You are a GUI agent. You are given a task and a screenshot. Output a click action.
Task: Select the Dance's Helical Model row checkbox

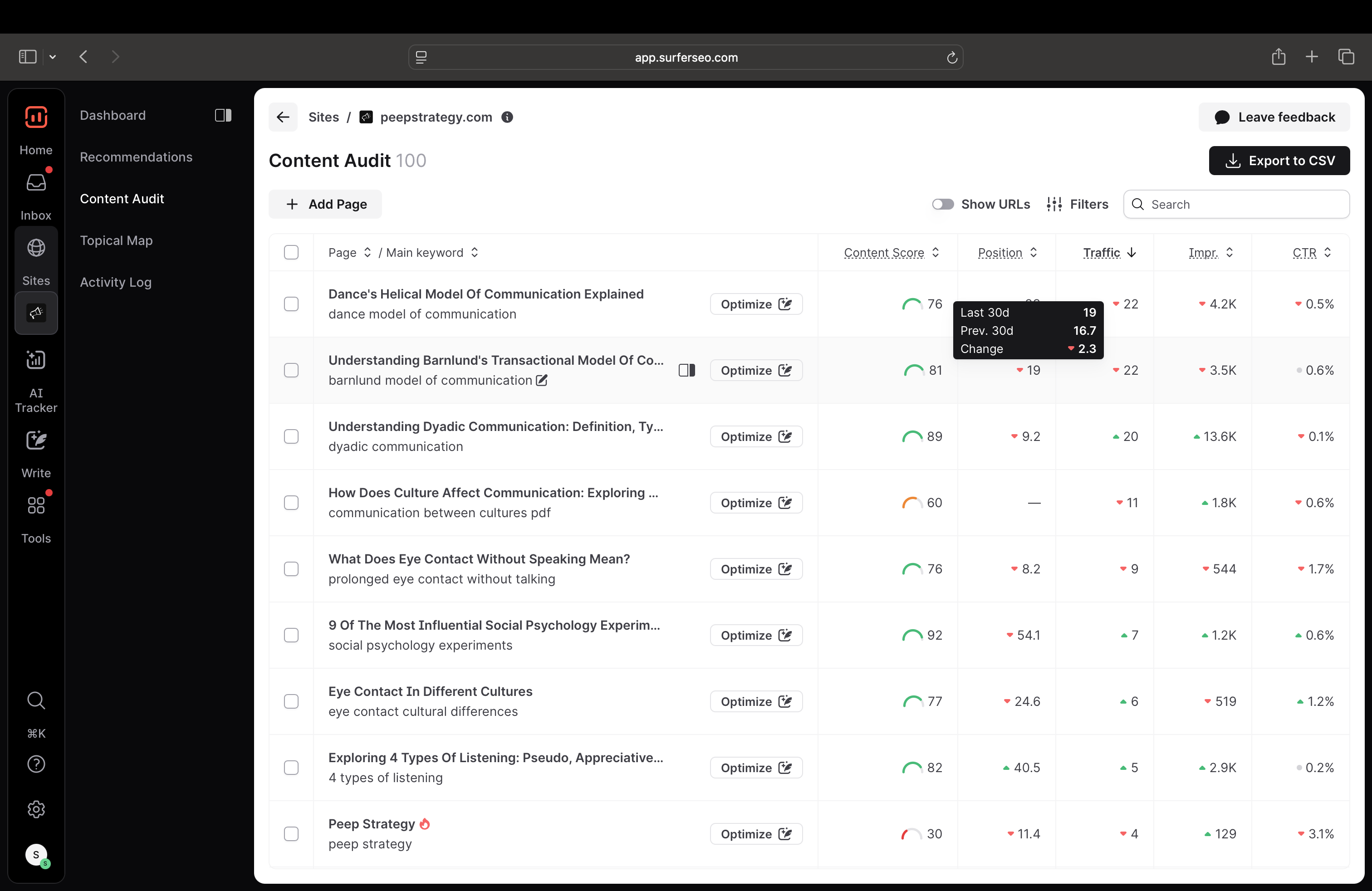[291, 304]
